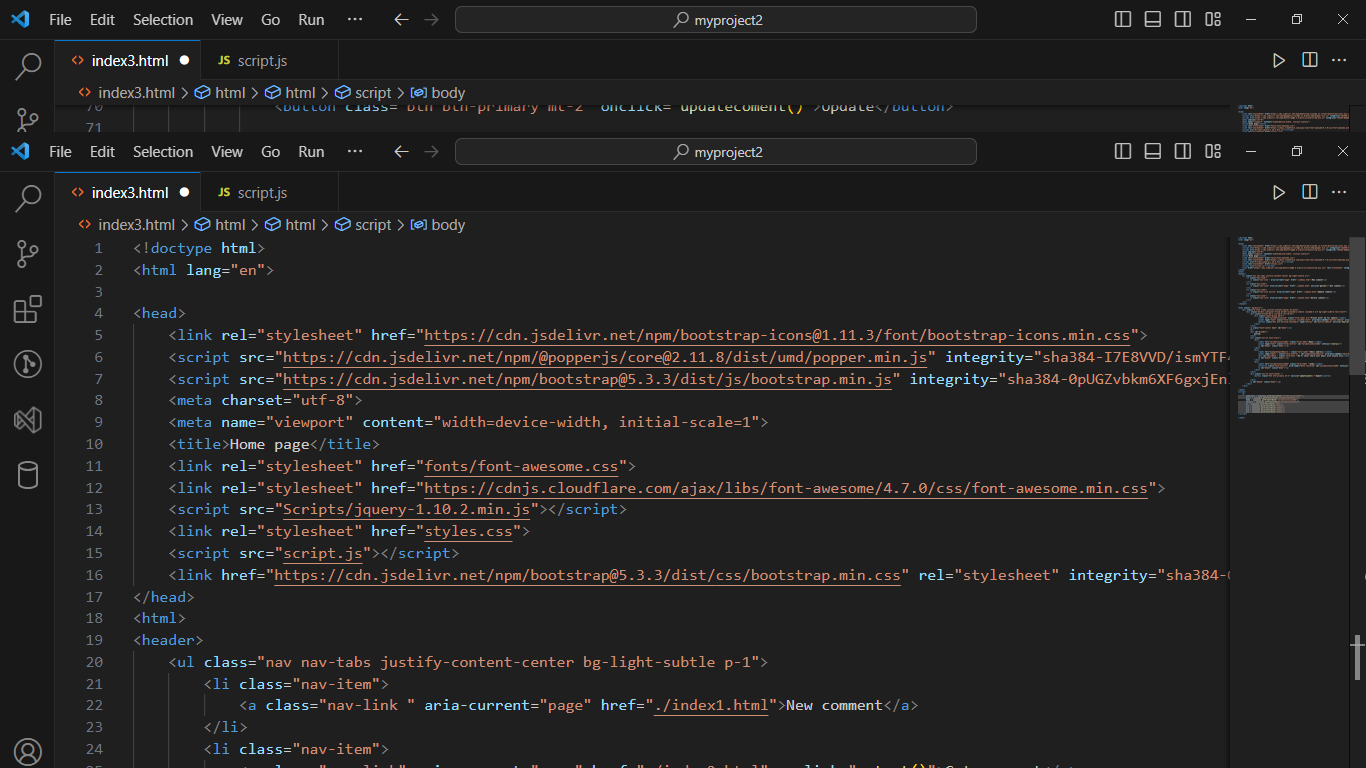Screen dimensions: 1366x768
Task: Go forward using the front window arrow
Action: point(431,152)
